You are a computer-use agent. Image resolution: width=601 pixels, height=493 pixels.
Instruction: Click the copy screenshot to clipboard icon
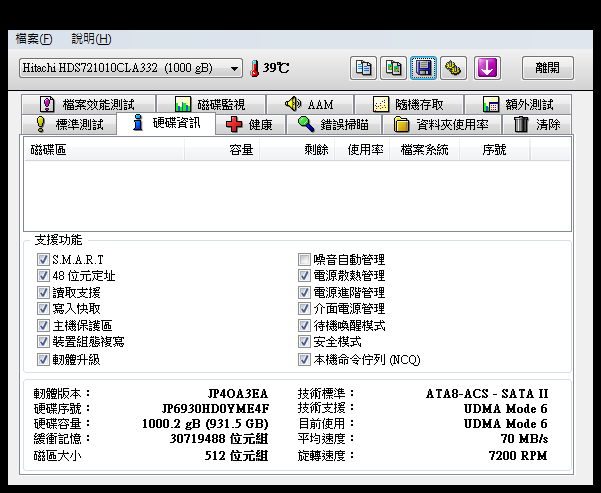pos(393,68)
